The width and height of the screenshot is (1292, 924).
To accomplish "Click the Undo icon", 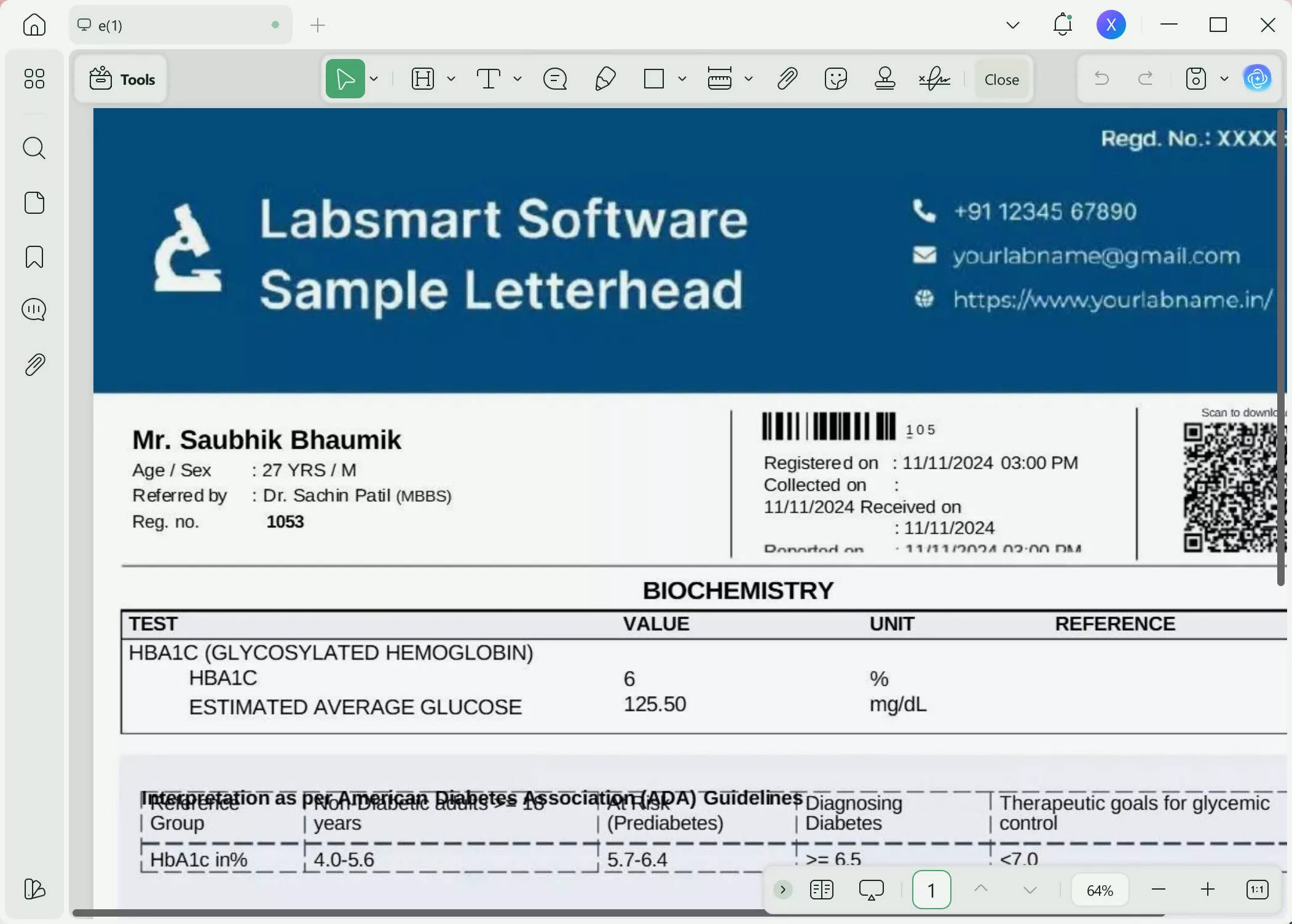I will [1101, 79].
